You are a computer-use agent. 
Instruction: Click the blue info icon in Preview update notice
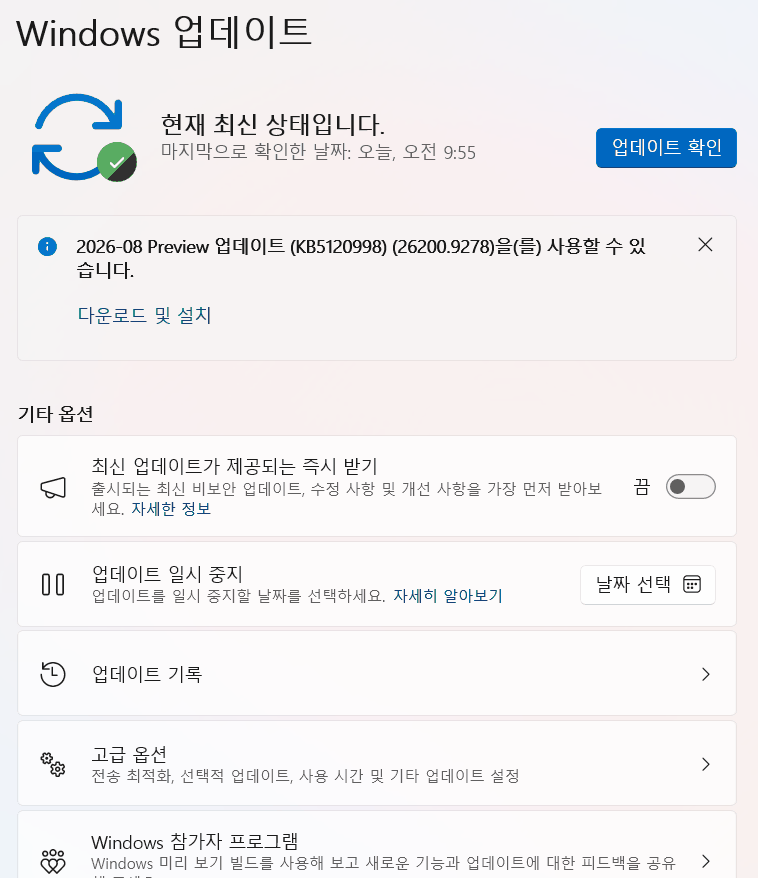point(48,246)
